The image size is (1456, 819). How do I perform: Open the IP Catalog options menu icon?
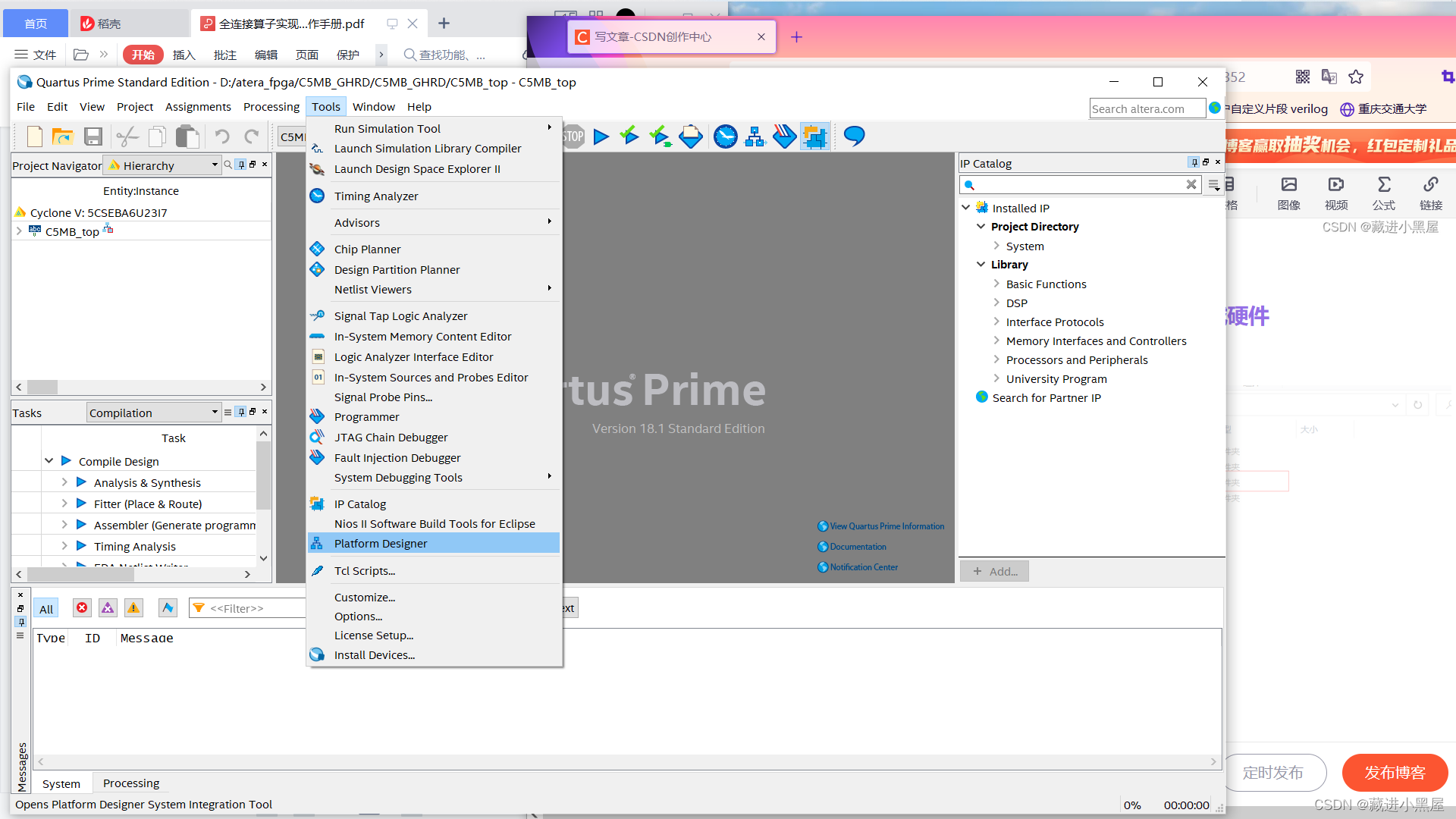coord(1214,185)
